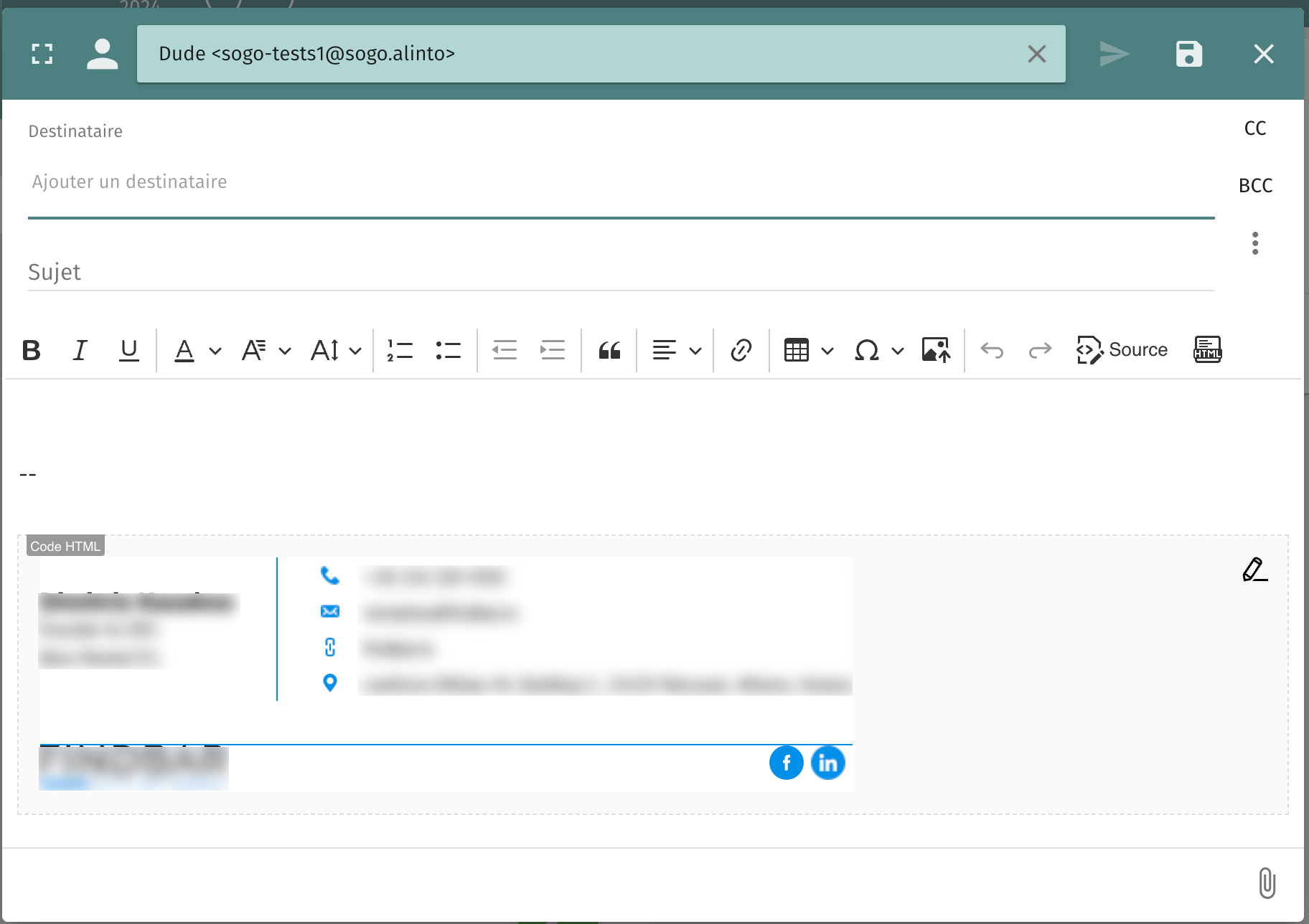This screenshot has height=924, width=1309.
Task: Switch to Source editing mode
Action: [x=1122, y=350]
